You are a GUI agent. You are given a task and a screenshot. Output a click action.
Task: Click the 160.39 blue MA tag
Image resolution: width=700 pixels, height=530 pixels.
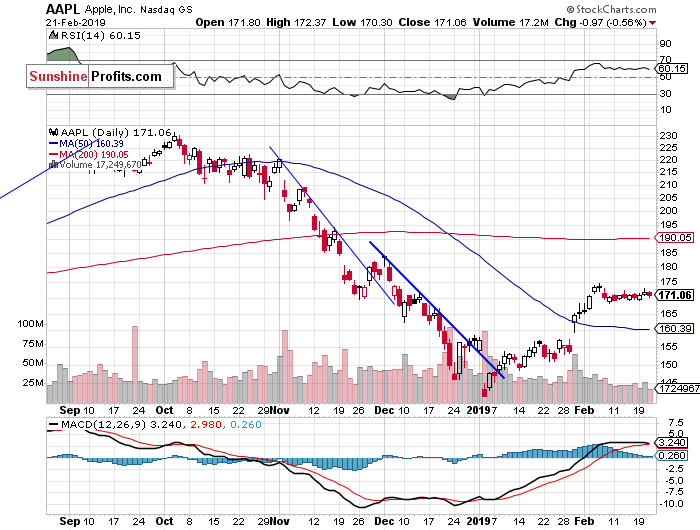click(675, 329)
